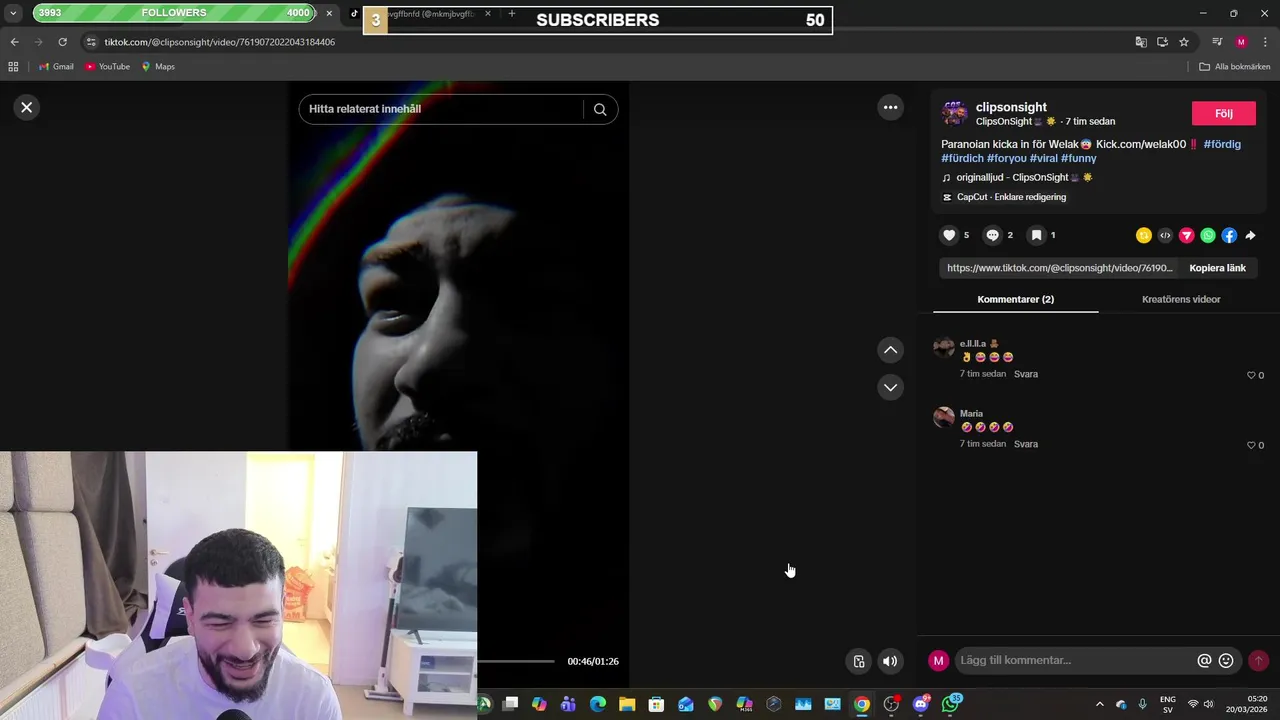Open Chrome apps grid icon
This screenshot has width=1280, height=720.
pyautogui.click(x=13, y=66)
